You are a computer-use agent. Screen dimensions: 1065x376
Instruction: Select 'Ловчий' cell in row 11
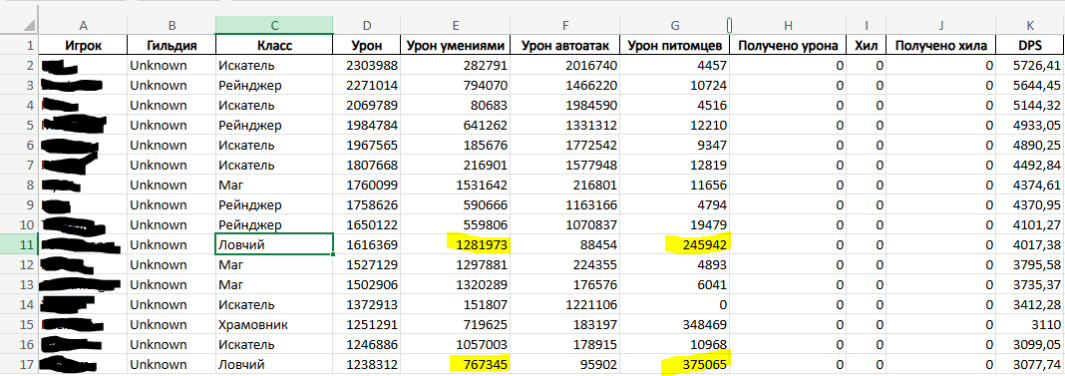pos(274,244)
